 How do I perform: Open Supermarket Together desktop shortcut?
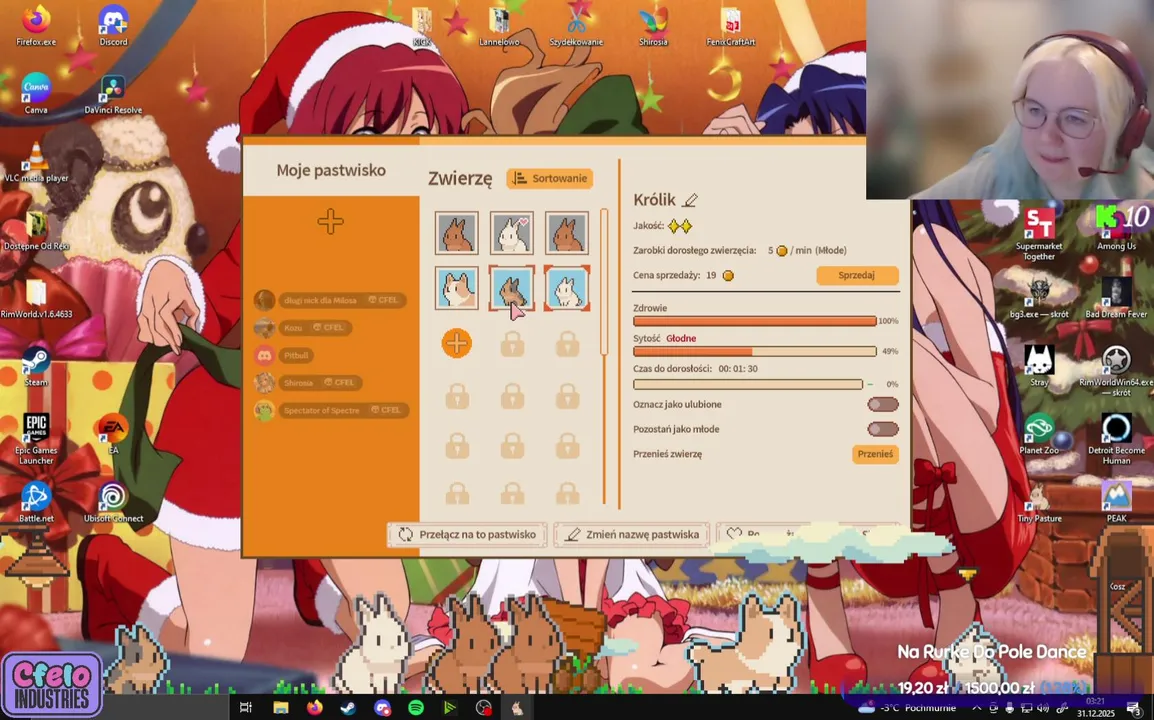(1039, 234)
